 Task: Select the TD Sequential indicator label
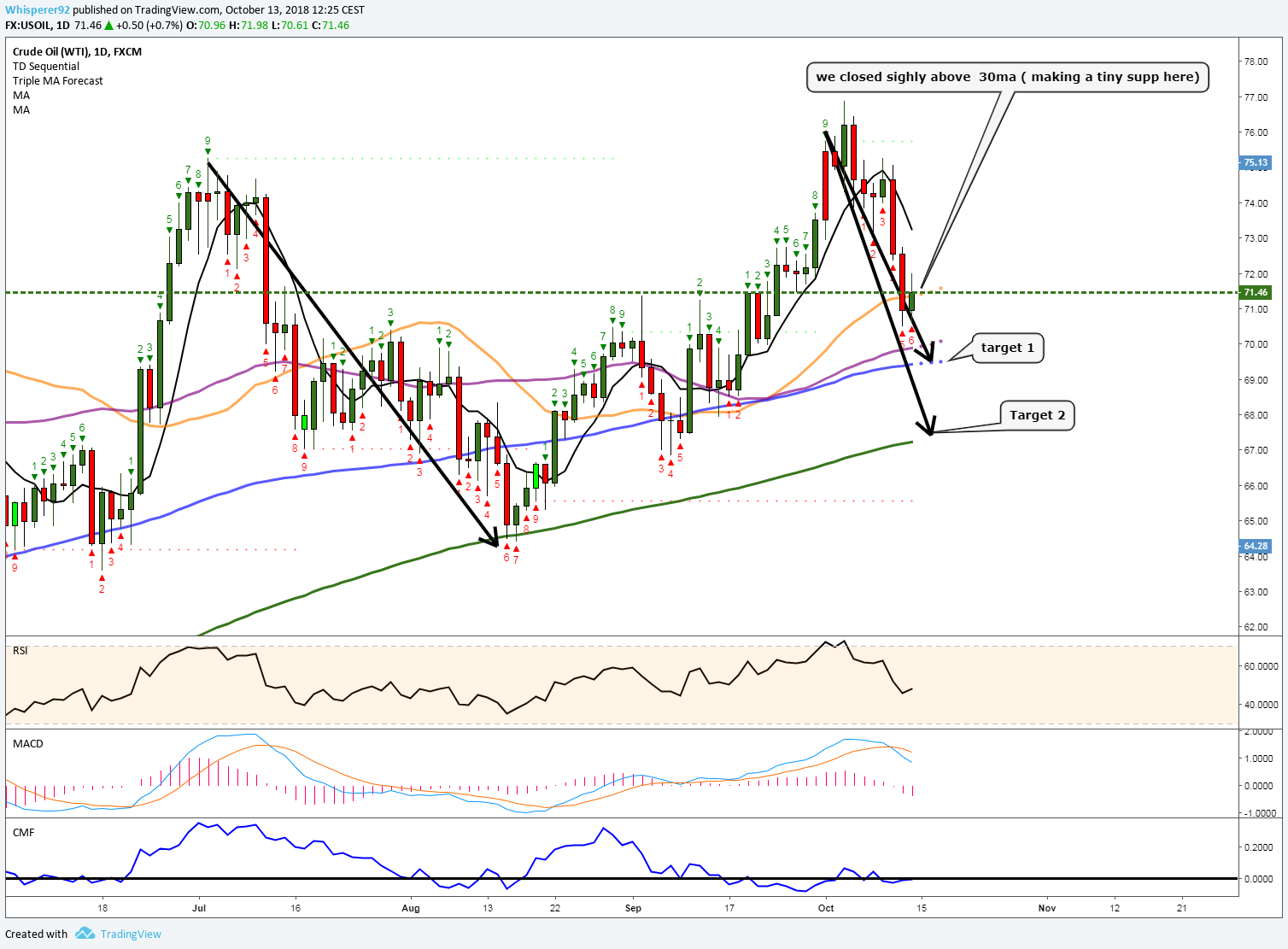pos(46,66)
